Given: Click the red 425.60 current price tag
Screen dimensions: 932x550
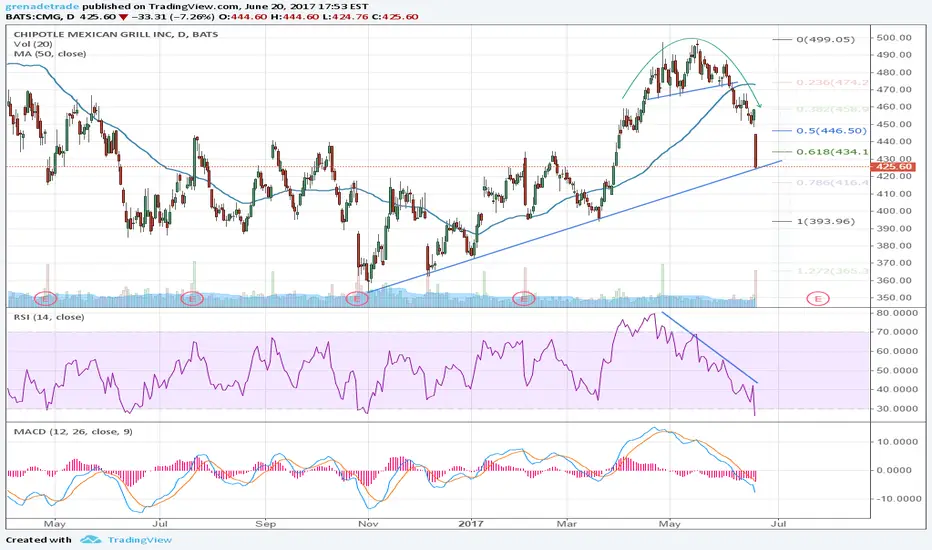Looking at the screenshot, I should tap(892, 167).
